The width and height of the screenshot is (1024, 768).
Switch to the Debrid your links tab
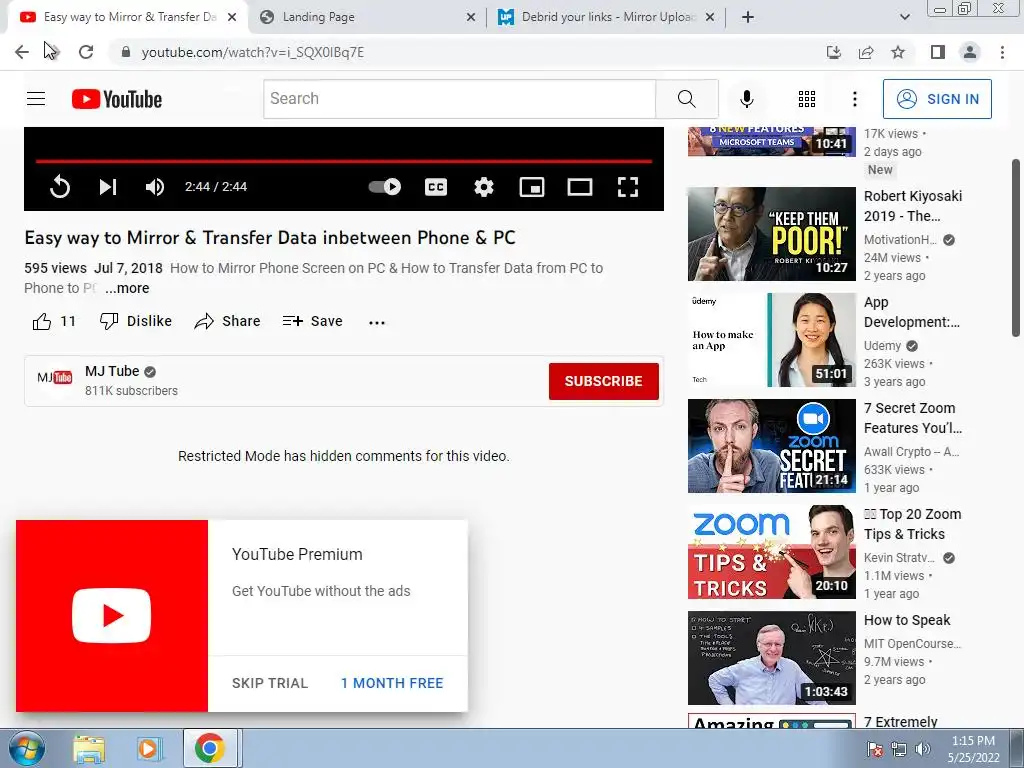(607, 17)
